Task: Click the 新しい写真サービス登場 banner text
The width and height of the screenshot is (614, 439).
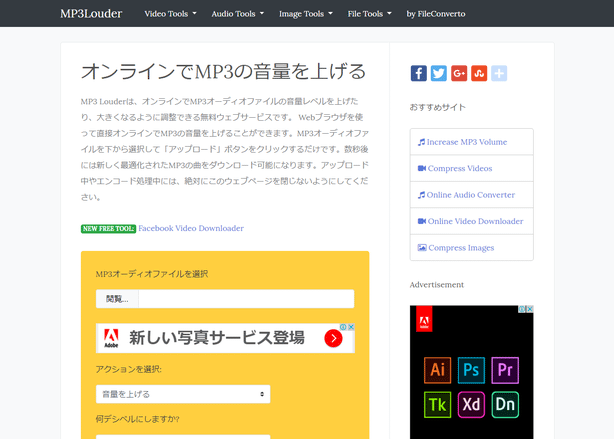Action: [217, 338]
